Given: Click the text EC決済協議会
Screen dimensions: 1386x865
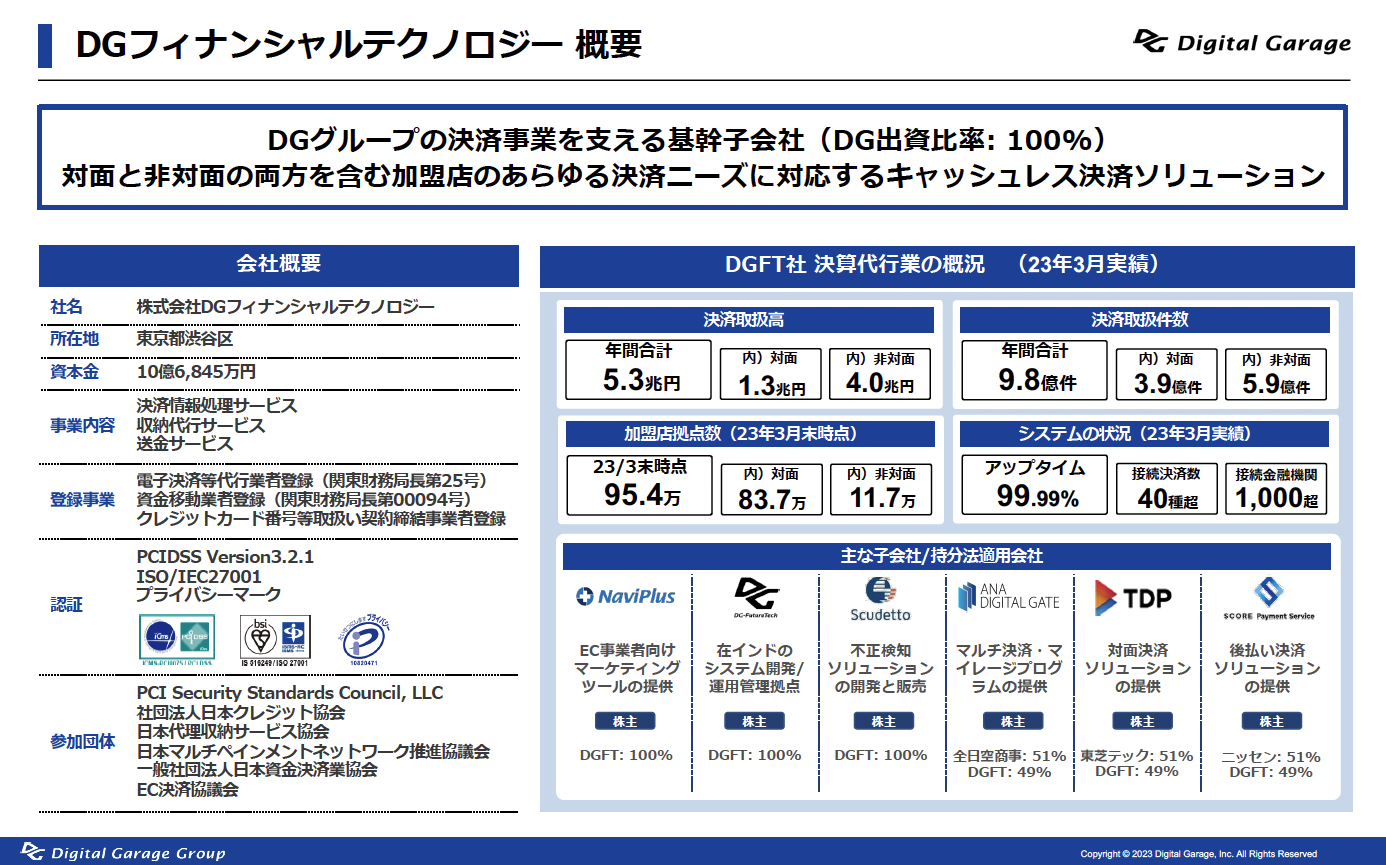Looking at the screenshot, I should (188, 789).
